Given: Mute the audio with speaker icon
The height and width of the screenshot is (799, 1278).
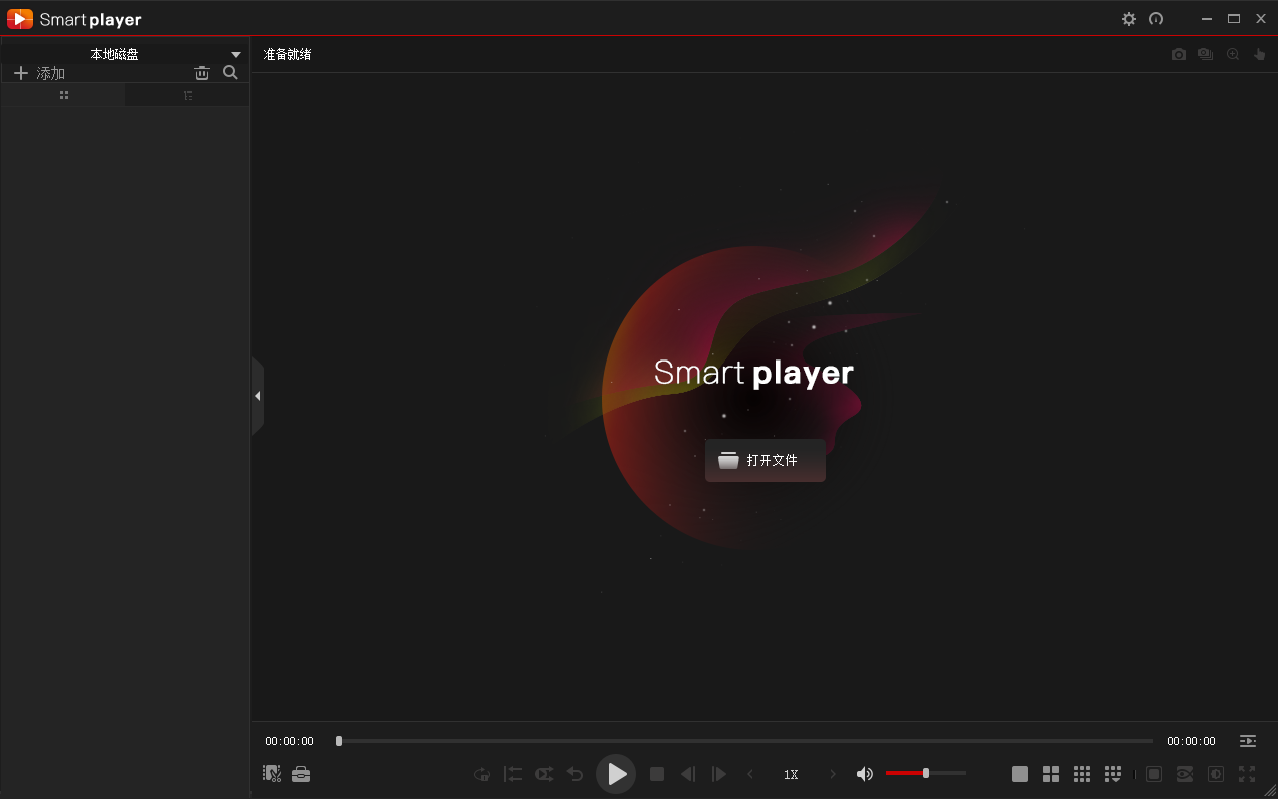Looking at the screenshot, I should 865,774.
